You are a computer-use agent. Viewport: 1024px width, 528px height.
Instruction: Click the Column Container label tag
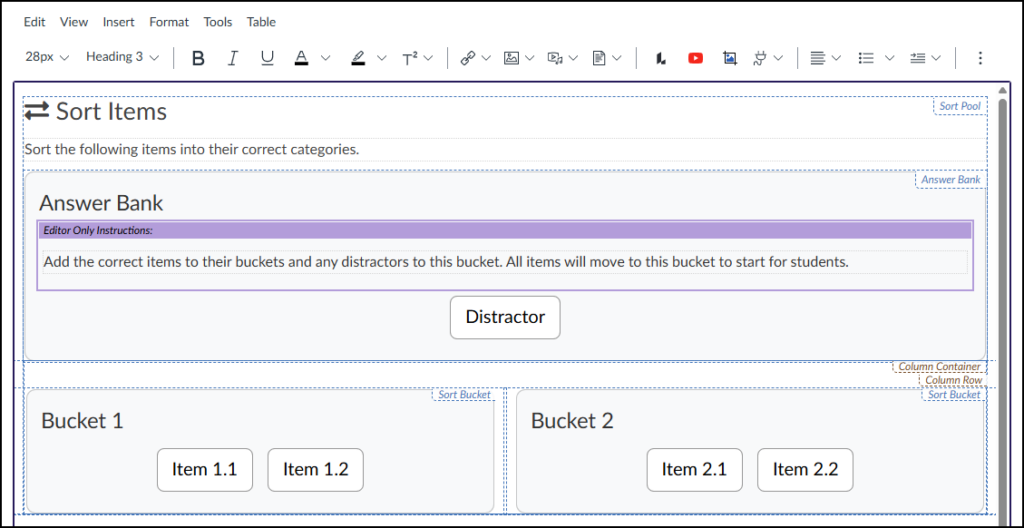click(939, 367)
